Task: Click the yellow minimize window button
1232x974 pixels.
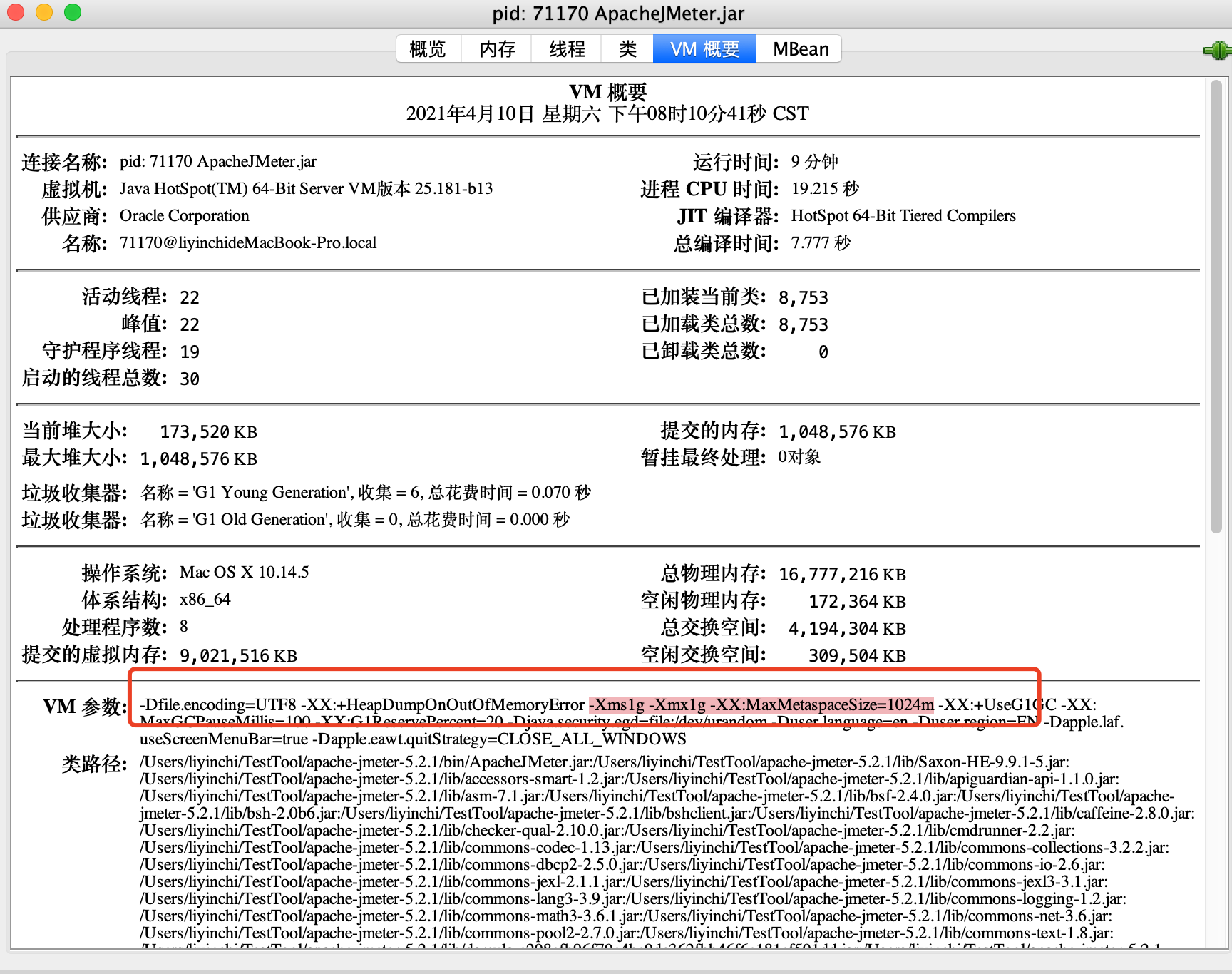Action: pos(44,12)
